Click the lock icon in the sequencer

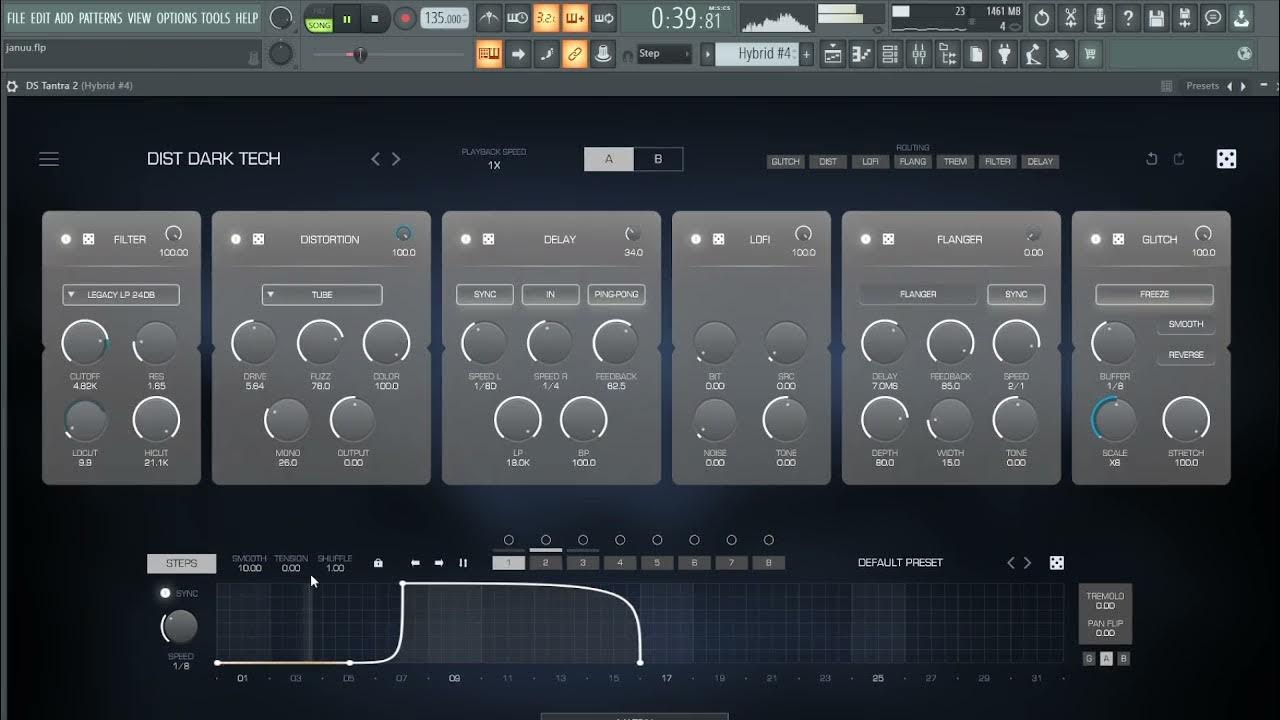378,563
